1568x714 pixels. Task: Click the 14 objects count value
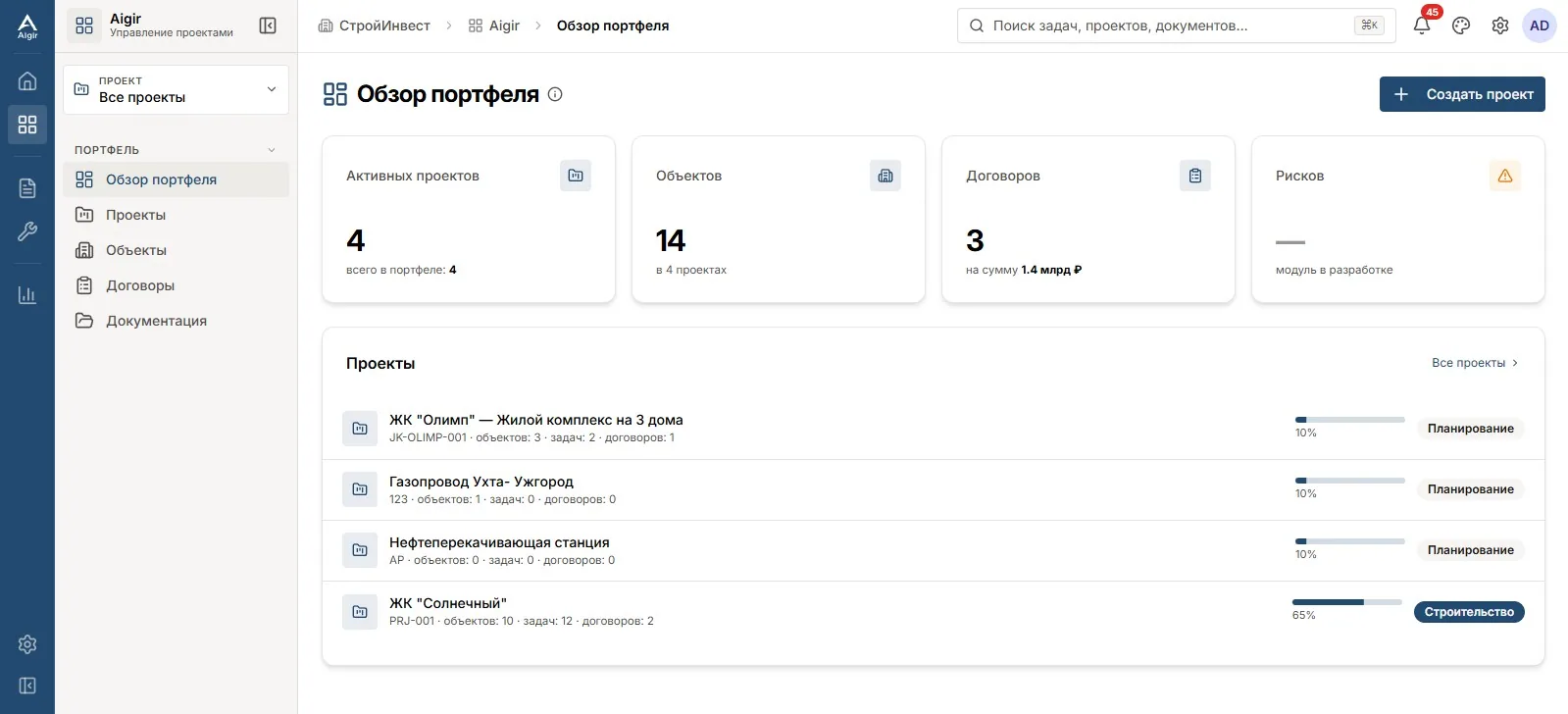pyautogui.click(x=671, y=240)
